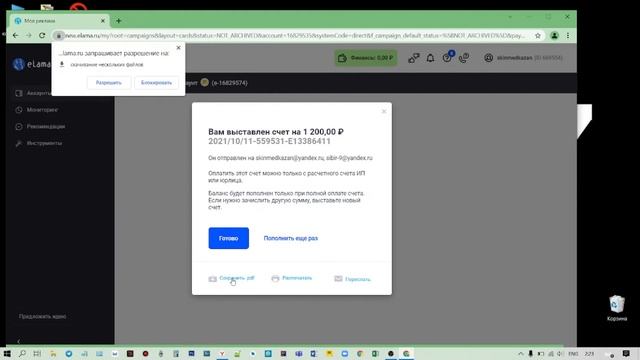This screenshot has width=640, height=360.
Task: Click the blue Готово button
Action: click(229, 238)
